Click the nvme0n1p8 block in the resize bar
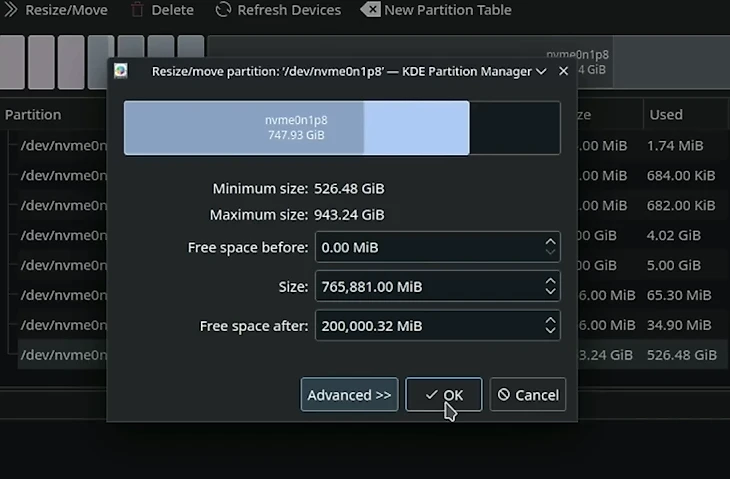 [296, 127]
